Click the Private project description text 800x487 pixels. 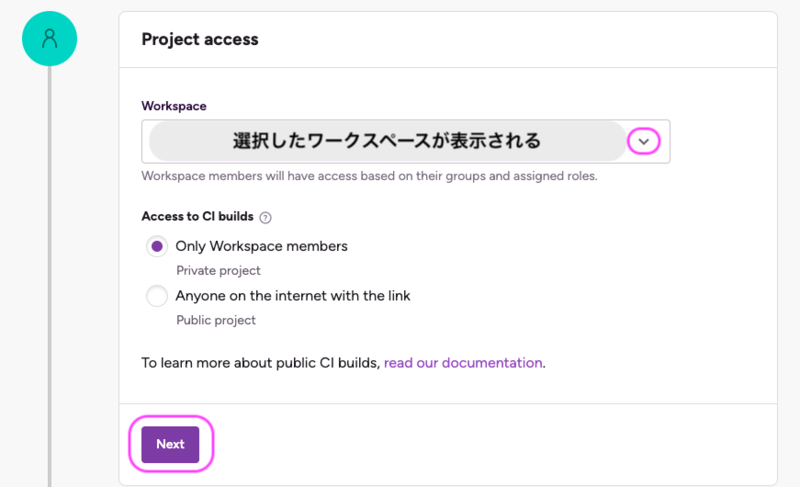coord(218,270)
